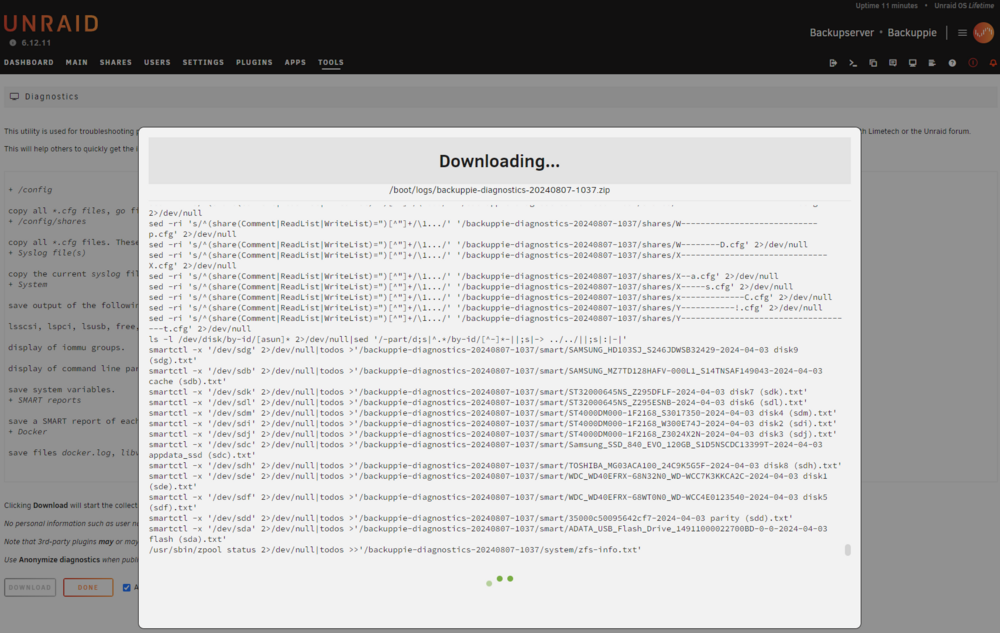
Task: Toggle the Anonymize diagnostics checkbox
Action: (126, 587)
